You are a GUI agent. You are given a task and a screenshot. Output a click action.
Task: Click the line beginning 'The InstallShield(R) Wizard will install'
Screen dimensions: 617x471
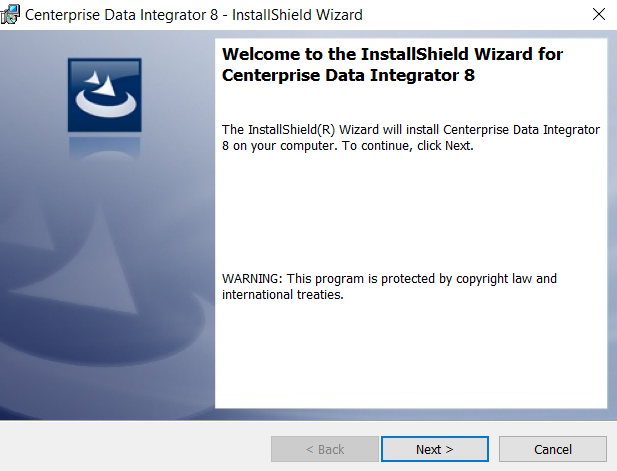pos(410,130)
